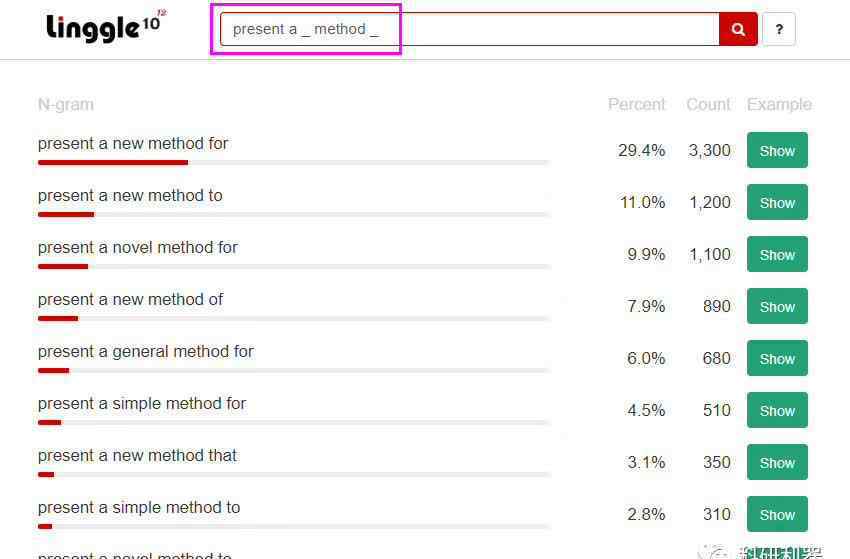Click the 'present a general method for' n-gram

tap(145, 352)
